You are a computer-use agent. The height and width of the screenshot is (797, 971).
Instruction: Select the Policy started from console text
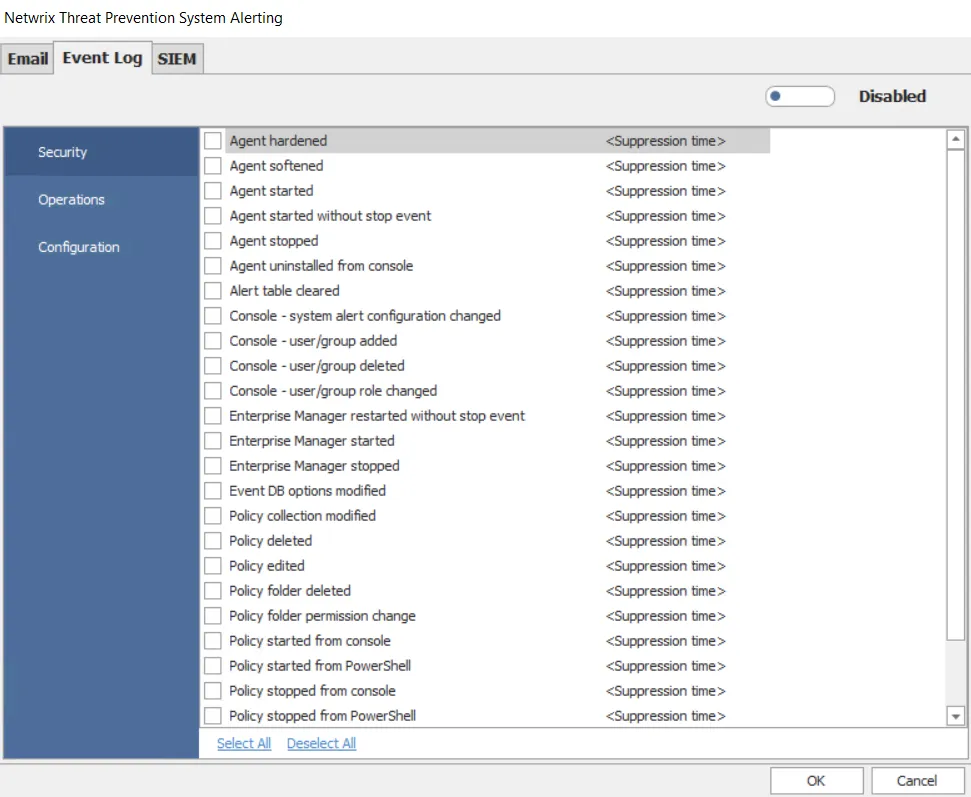click(310, 640)
